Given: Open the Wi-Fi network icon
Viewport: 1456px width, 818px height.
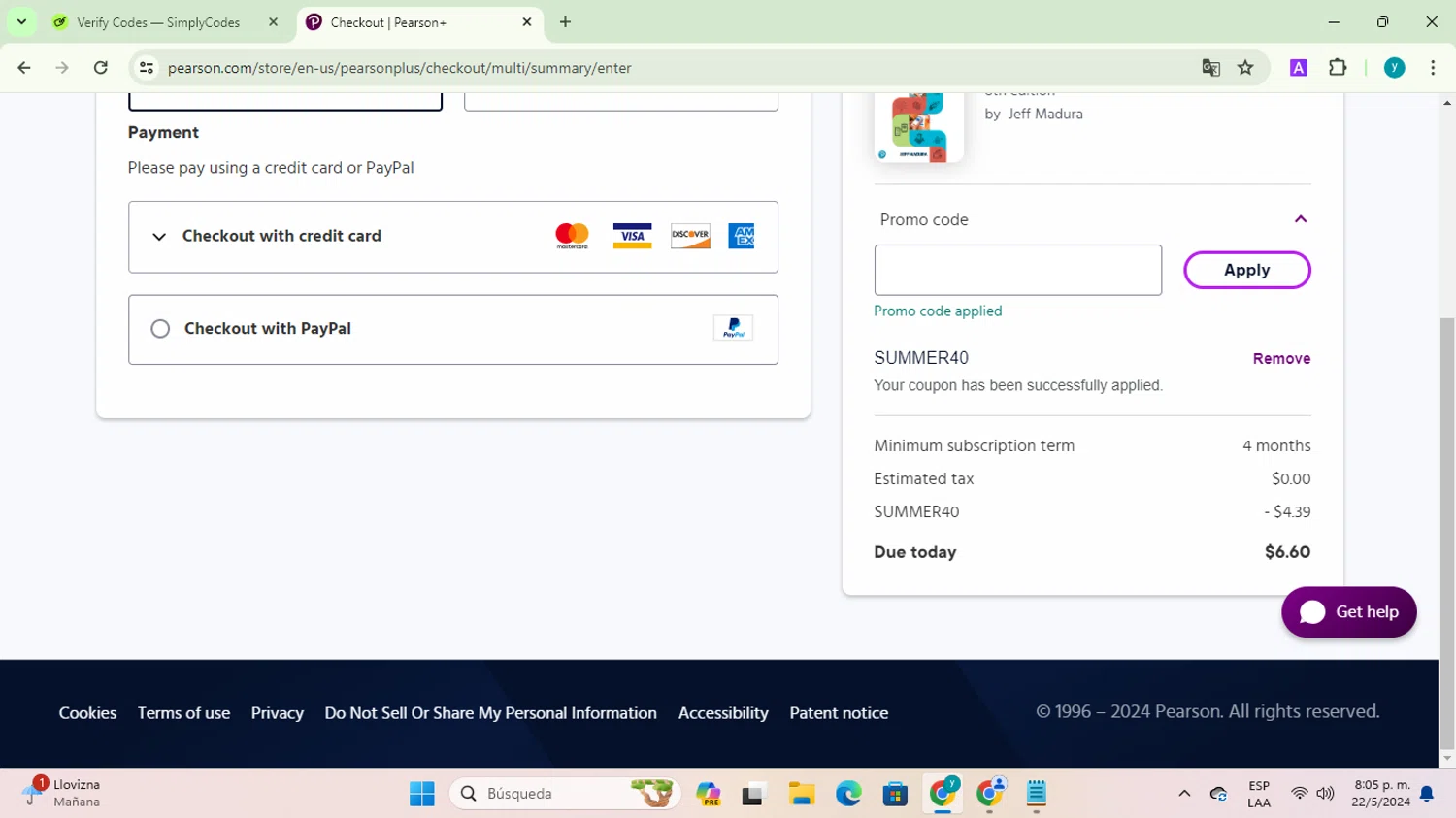Looking at the screenshot, I should (1299, 794).
